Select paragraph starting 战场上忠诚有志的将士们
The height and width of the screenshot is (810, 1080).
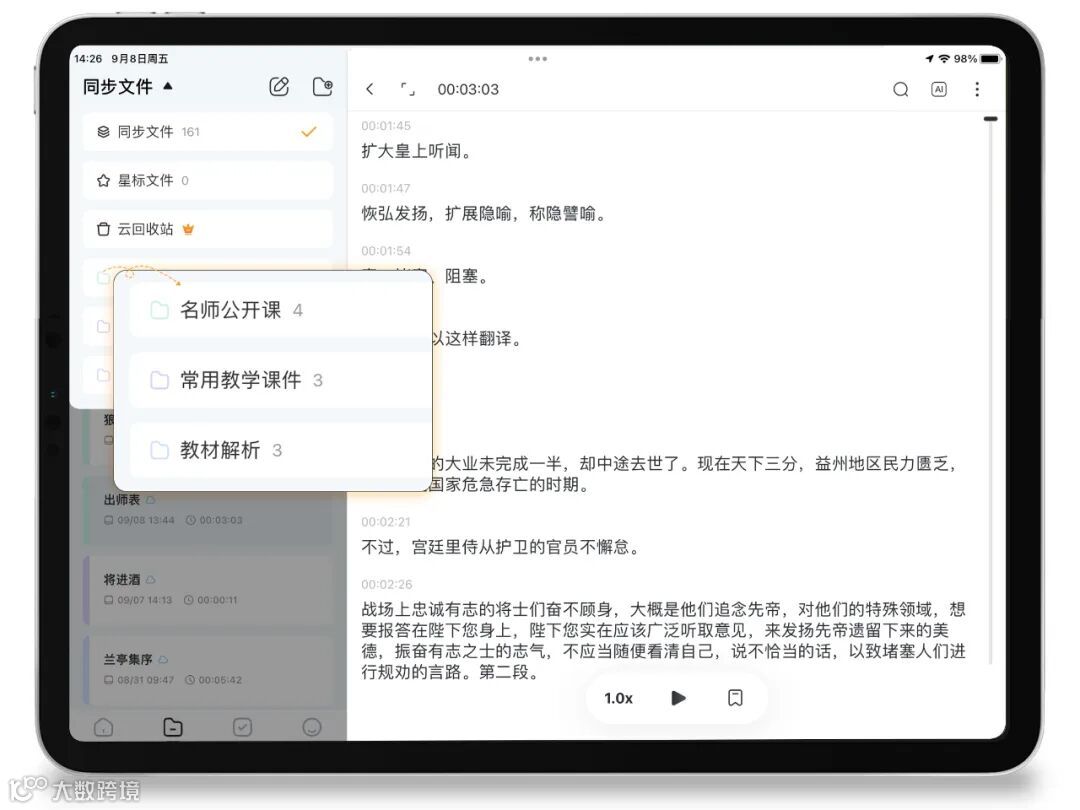tap(663, 641)
